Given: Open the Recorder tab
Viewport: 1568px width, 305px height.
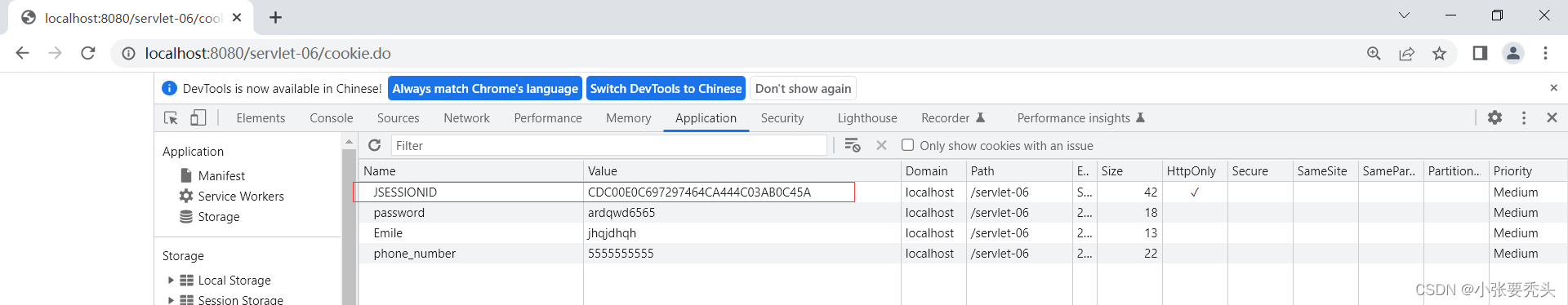Looking at the screenshot, I should click(952, 118).
